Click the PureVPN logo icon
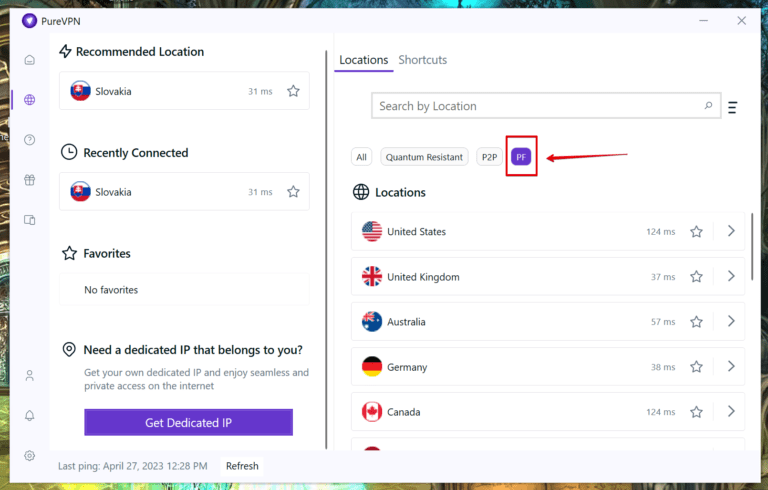 pos(29,21)
